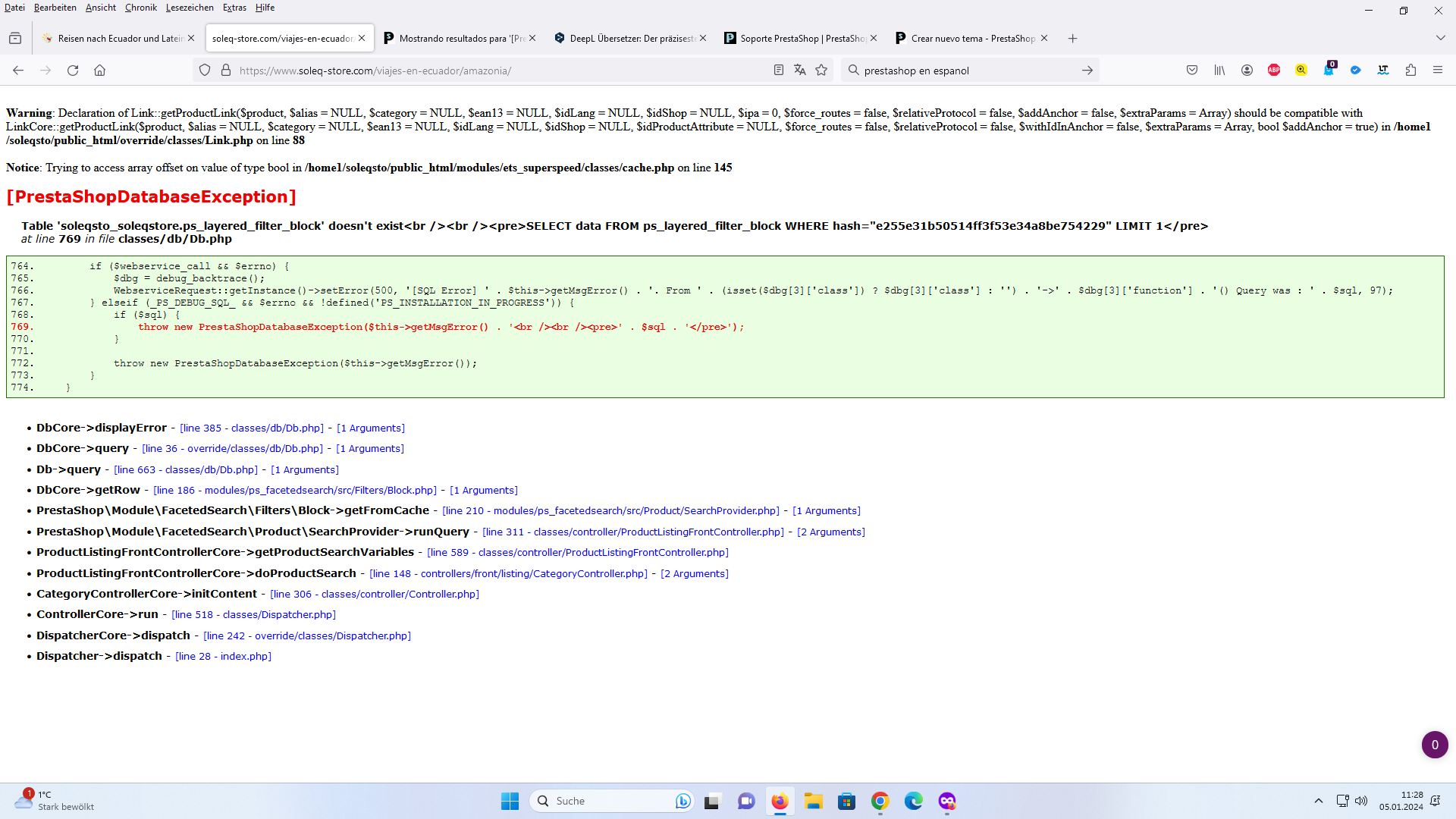1456x819 pixels.
Task: Open line 28 index.php link
Action: point(223,657)
